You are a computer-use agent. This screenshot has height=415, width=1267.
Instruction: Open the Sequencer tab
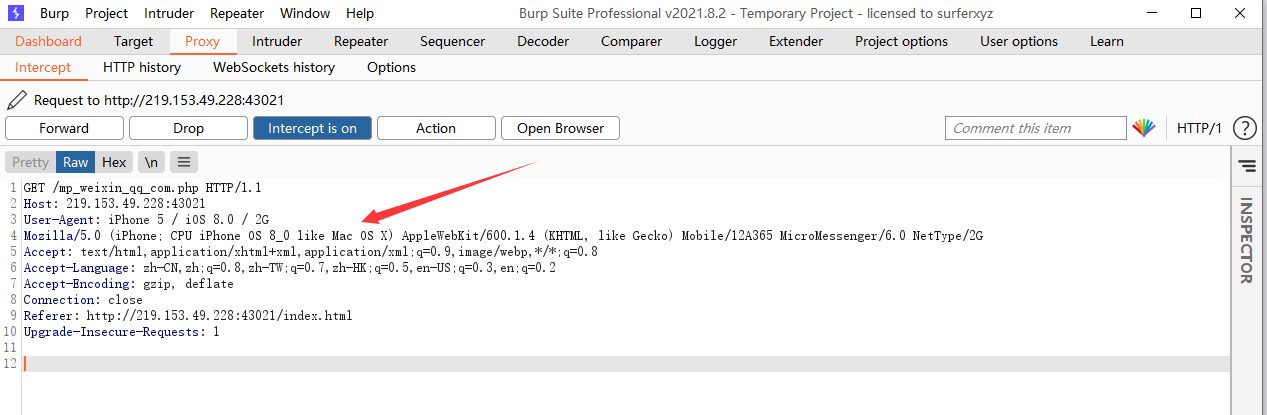coord(452,41)
